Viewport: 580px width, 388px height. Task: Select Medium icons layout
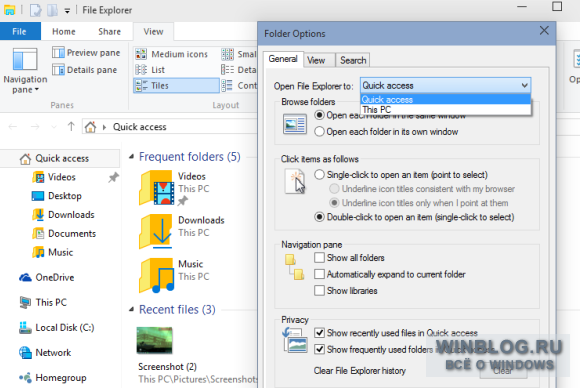171,54
